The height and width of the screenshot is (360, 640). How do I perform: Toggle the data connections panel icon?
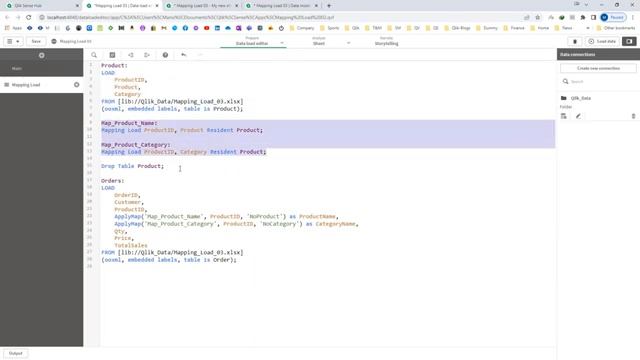tap(629, 41)
